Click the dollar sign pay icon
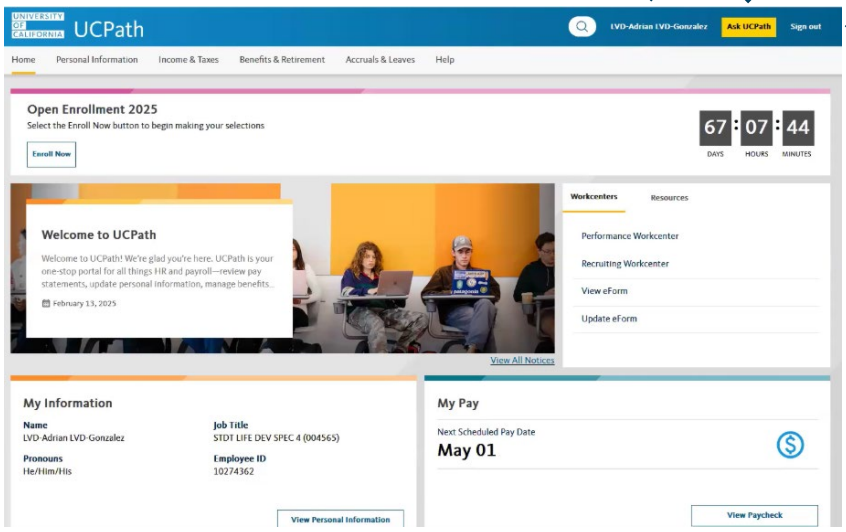This screenshot has height=532, width=846. click(x=790, y=445)
